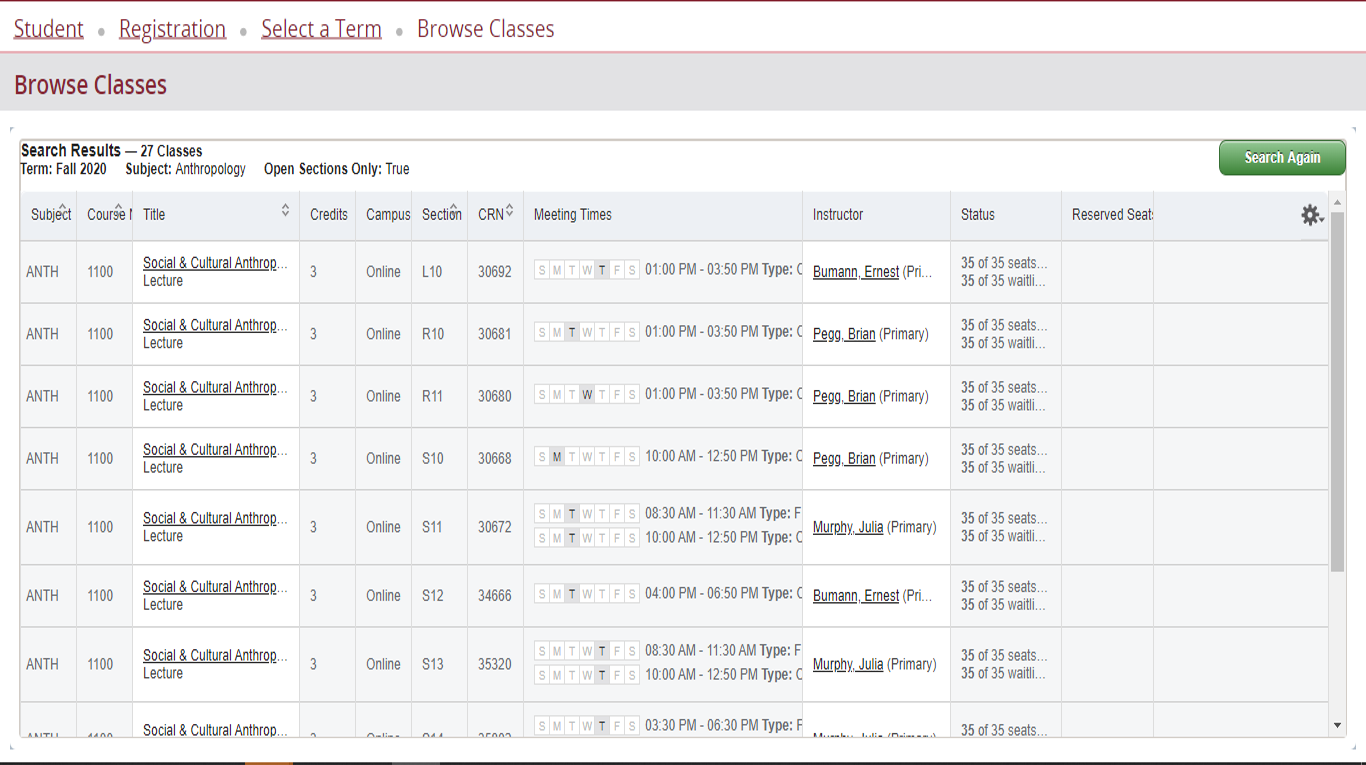
Task: Sort results by Section column arrows
Action: [453, 209]
